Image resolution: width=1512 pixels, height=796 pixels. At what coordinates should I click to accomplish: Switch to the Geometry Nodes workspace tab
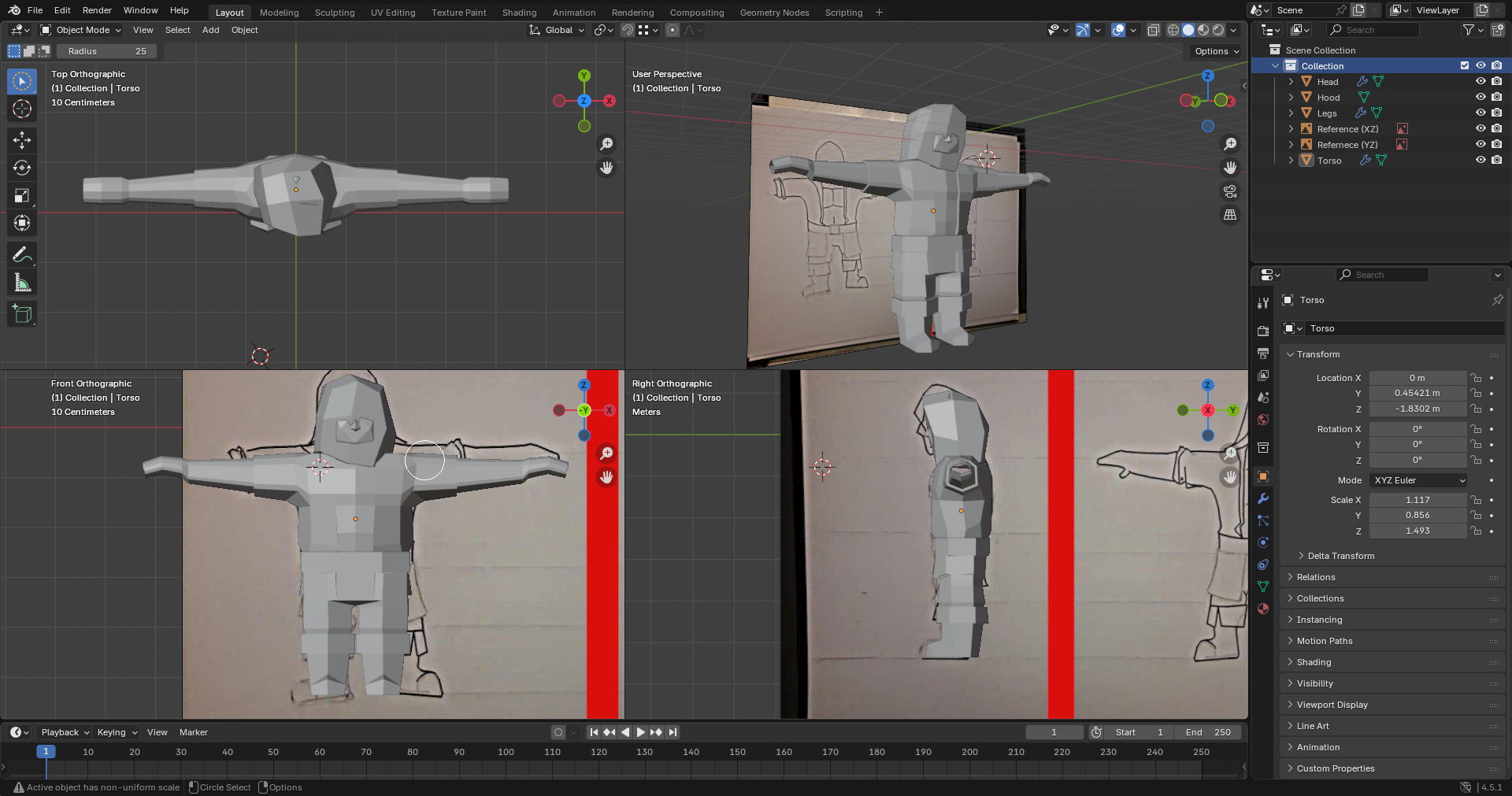click(774, 13)
